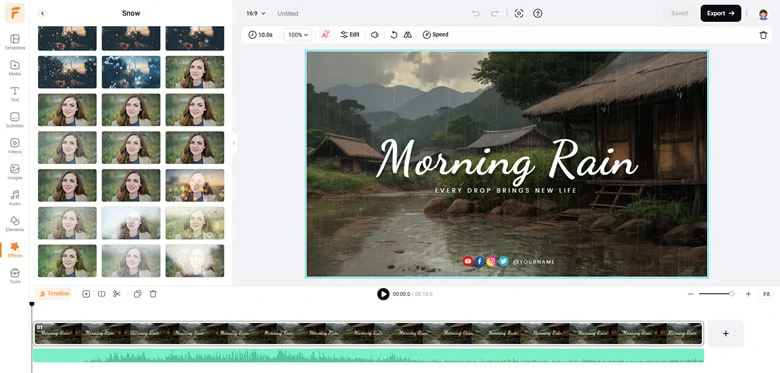Select the 'EVERY DROP BRINGS NEW LIFE' text
This screenshot has height=373, width=780.
(505, 190)
